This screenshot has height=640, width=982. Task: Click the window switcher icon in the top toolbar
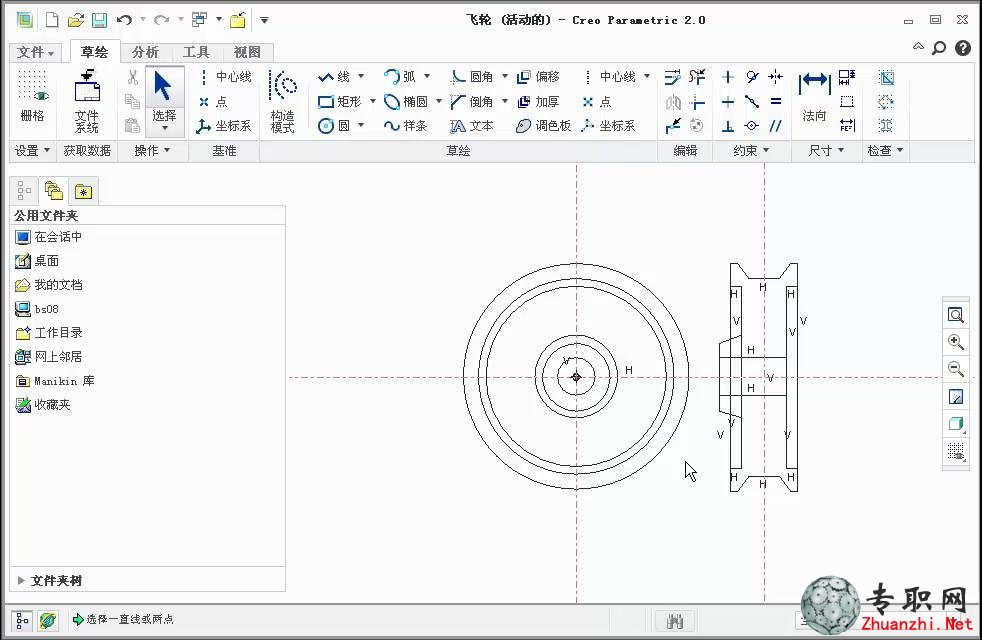[x=199, y=20]
